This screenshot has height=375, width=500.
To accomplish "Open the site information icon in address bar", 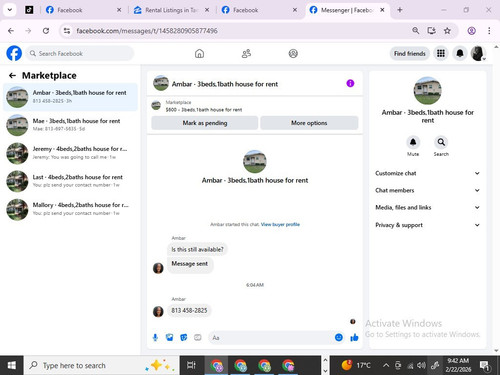I will (67, 31).
